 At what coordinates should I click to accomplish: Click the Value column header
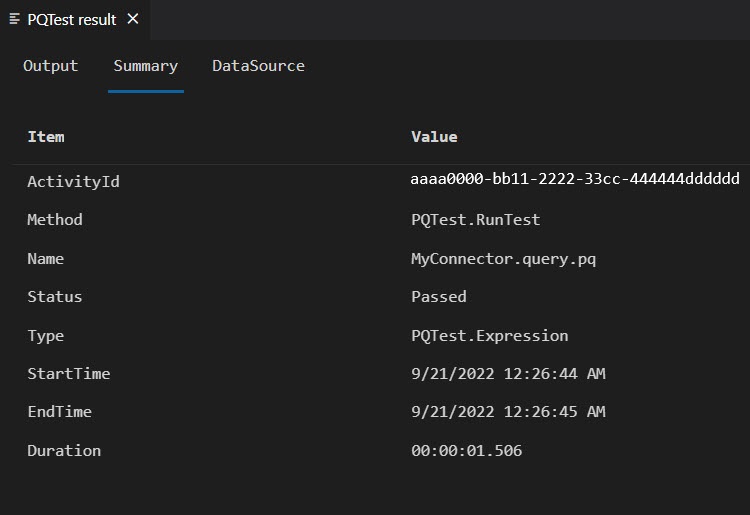434,137
